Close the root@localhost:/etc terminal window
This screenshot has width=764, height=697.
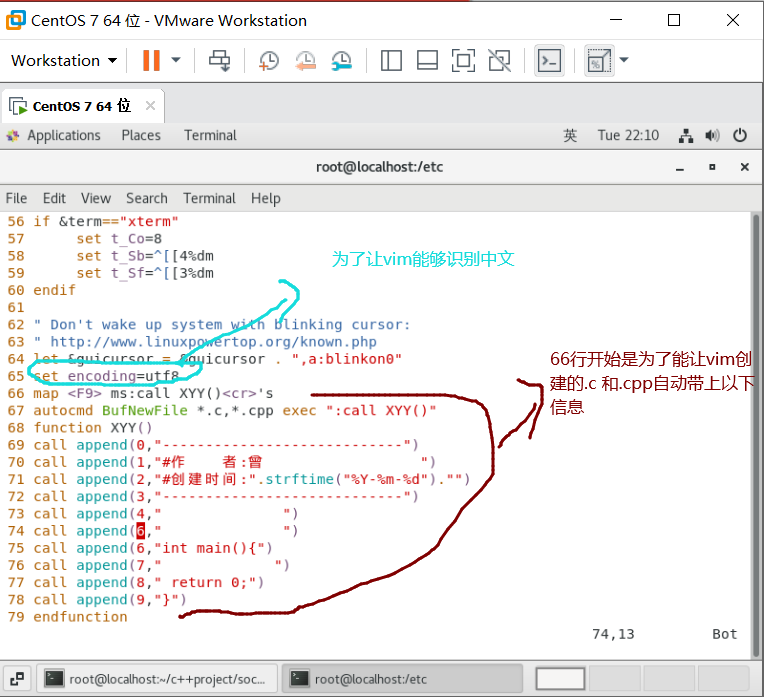tap(745, 167)
